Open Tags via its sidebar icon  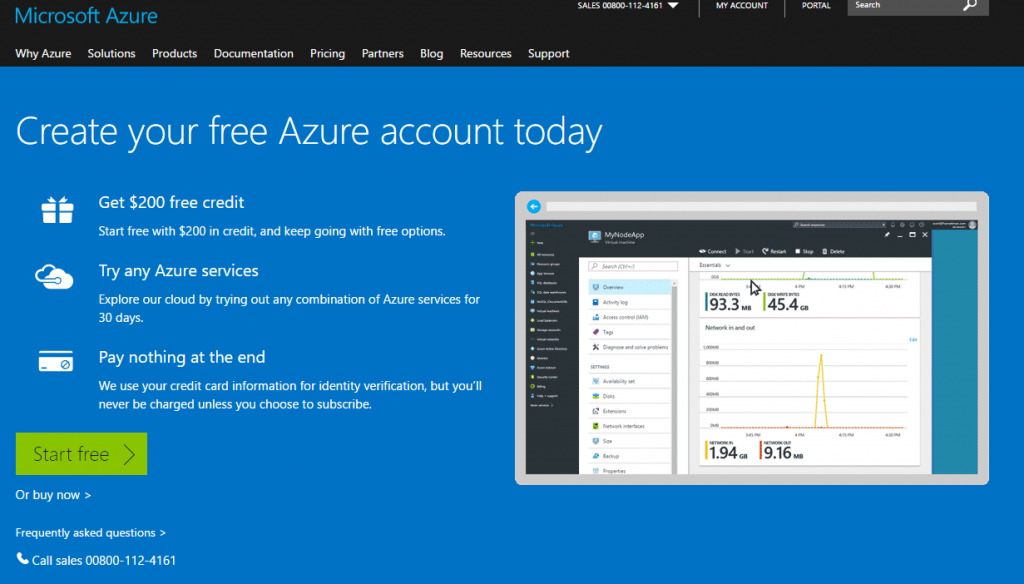coord(594,332)
